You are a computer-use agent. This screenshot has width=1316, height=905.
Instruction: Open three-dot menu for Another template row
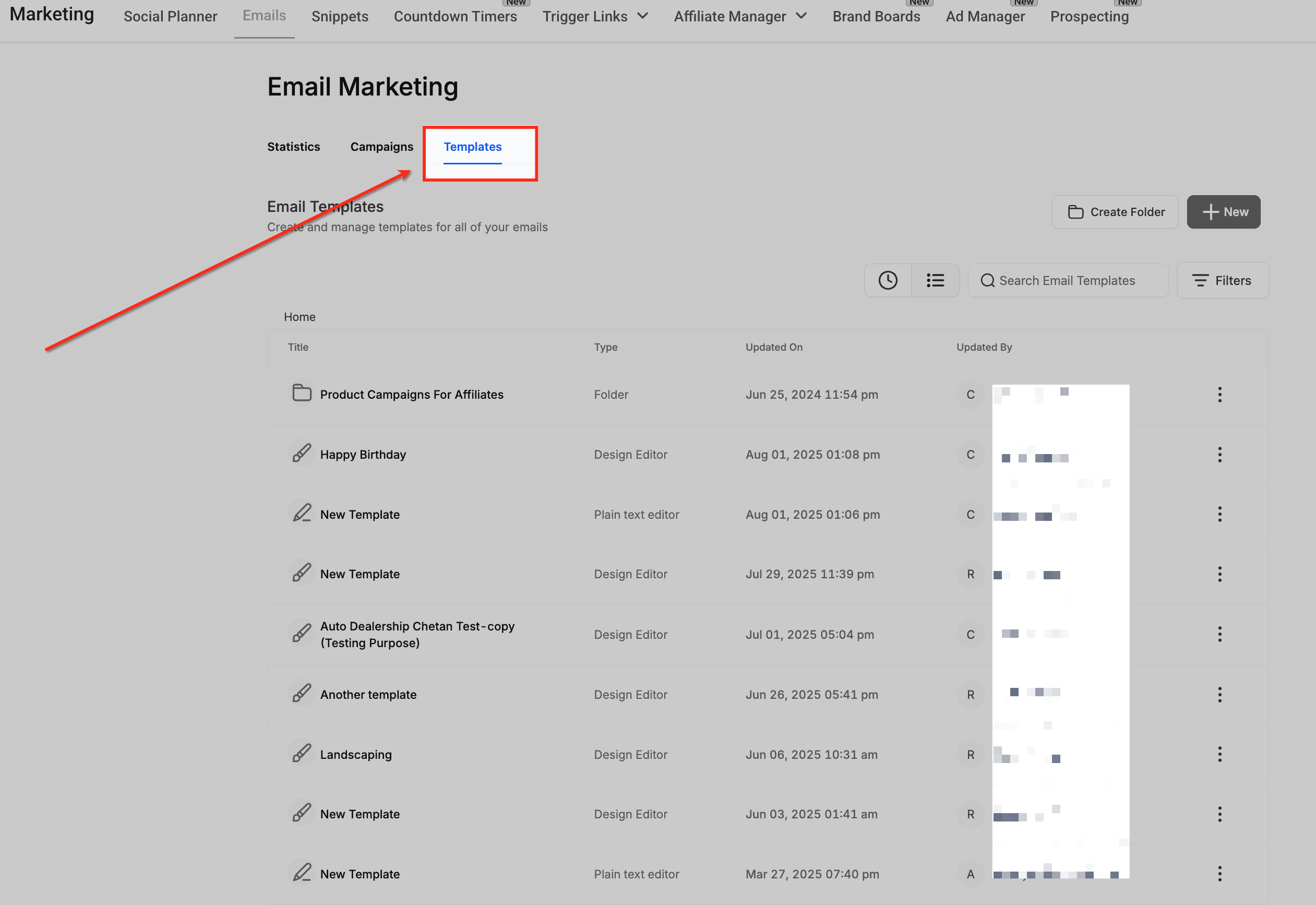(x=1219, y=694)
